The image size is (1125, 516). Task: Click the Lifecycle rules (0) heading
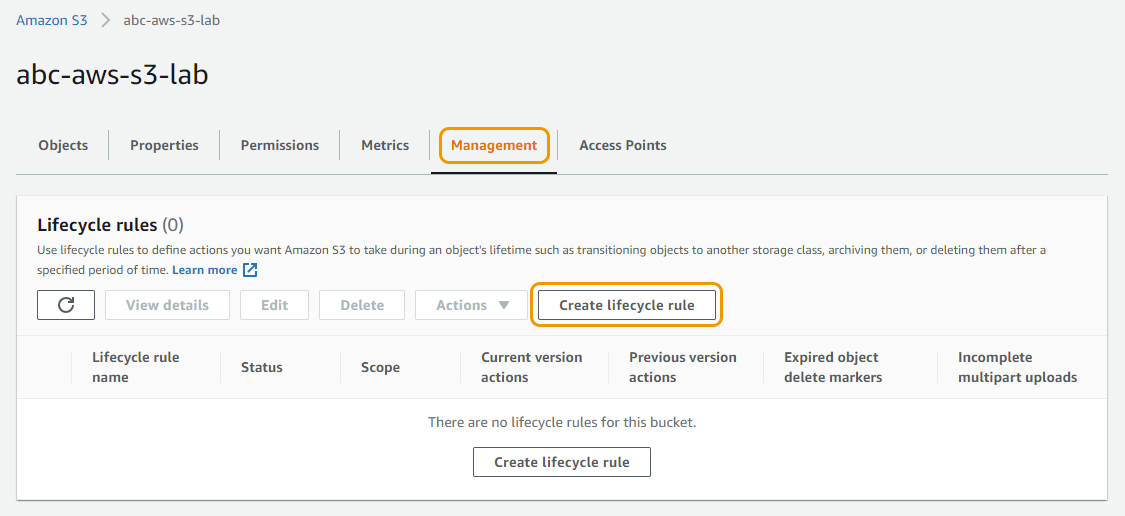110,225
